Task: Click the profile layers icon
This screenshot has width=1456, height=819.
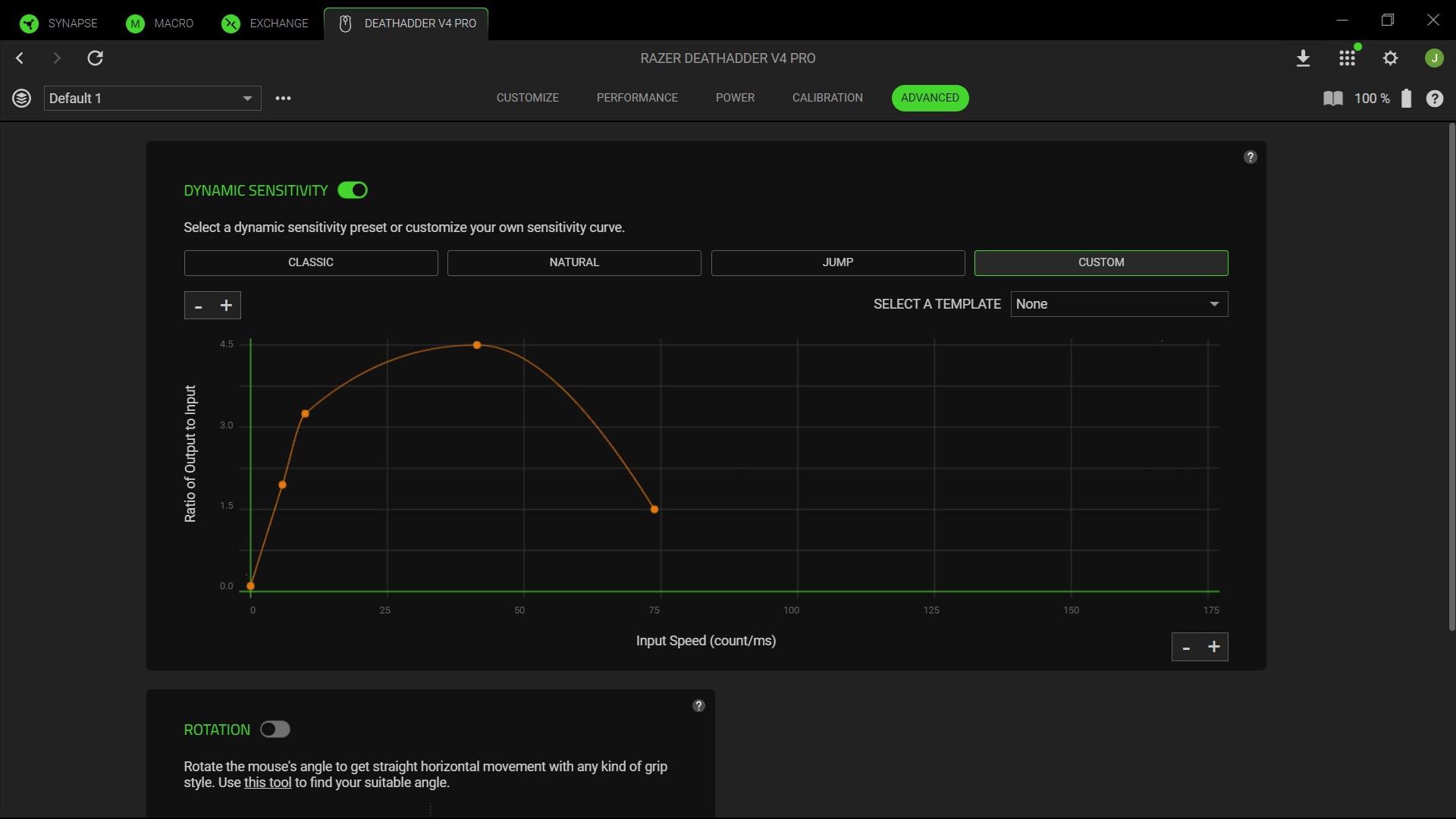Action: (22, 98)
